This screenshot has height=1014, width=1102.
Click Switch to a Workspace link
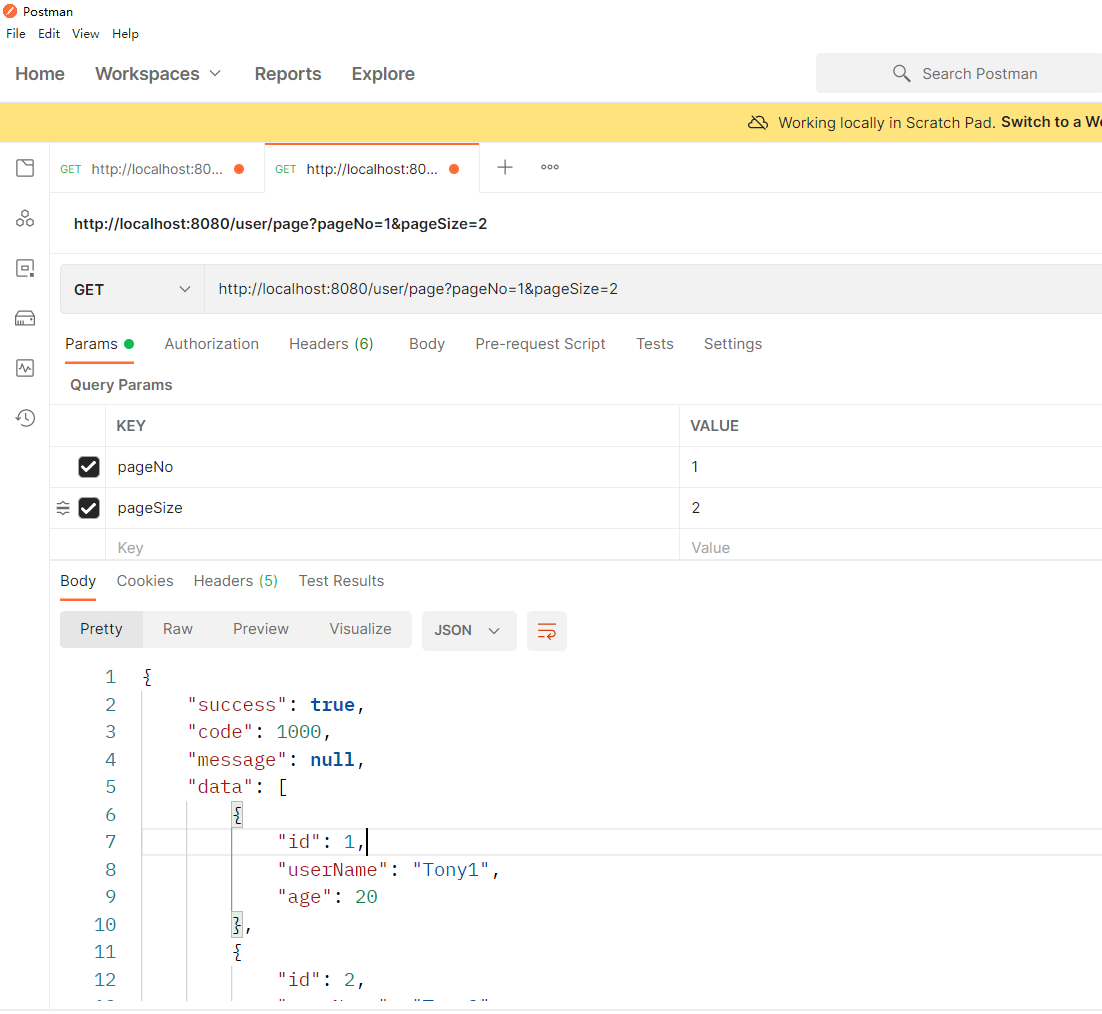(1051, 122)
